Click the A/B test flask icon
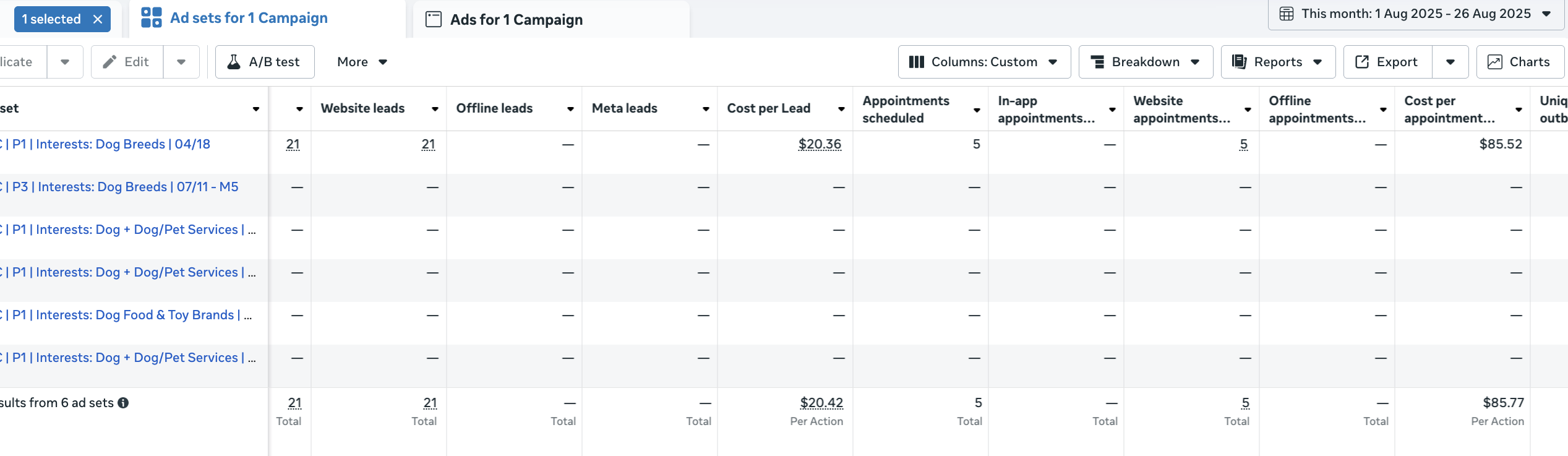The image size is (1568, 456). [x=234, y=62]
